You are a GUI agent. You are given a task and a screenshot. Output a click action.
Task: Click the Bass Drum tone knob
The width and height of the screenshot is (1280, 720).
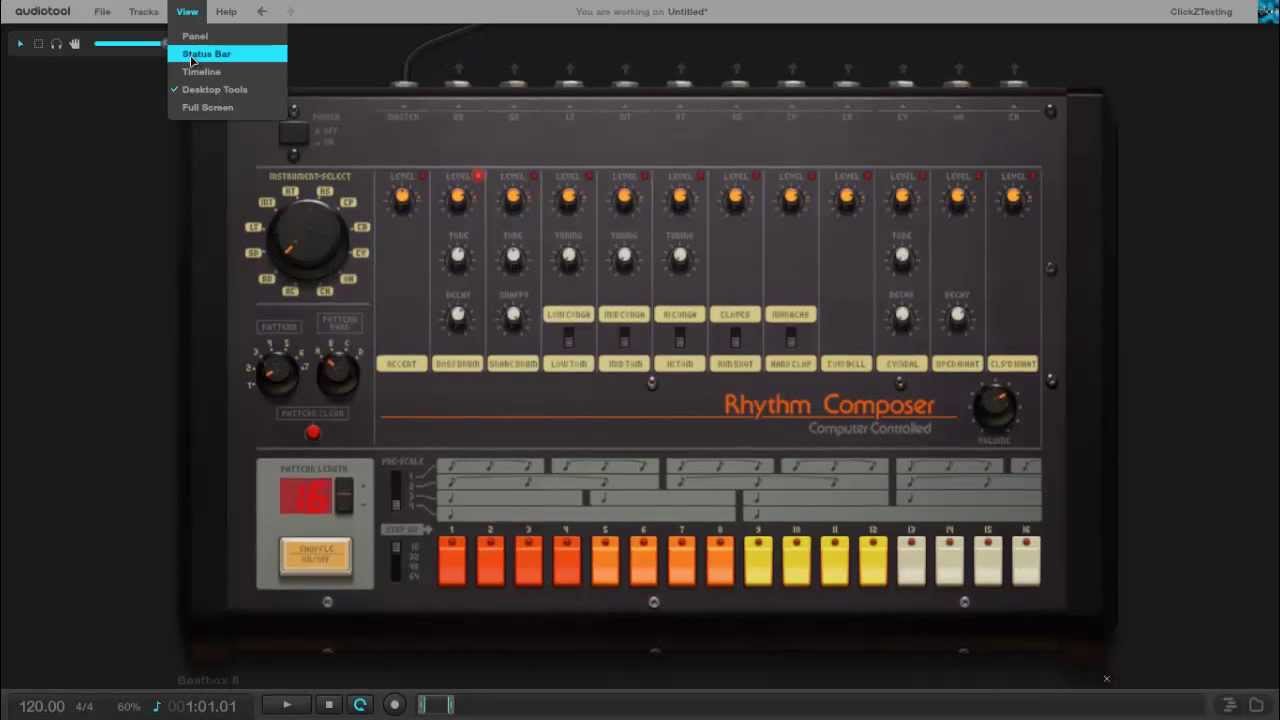click(458, 257)
